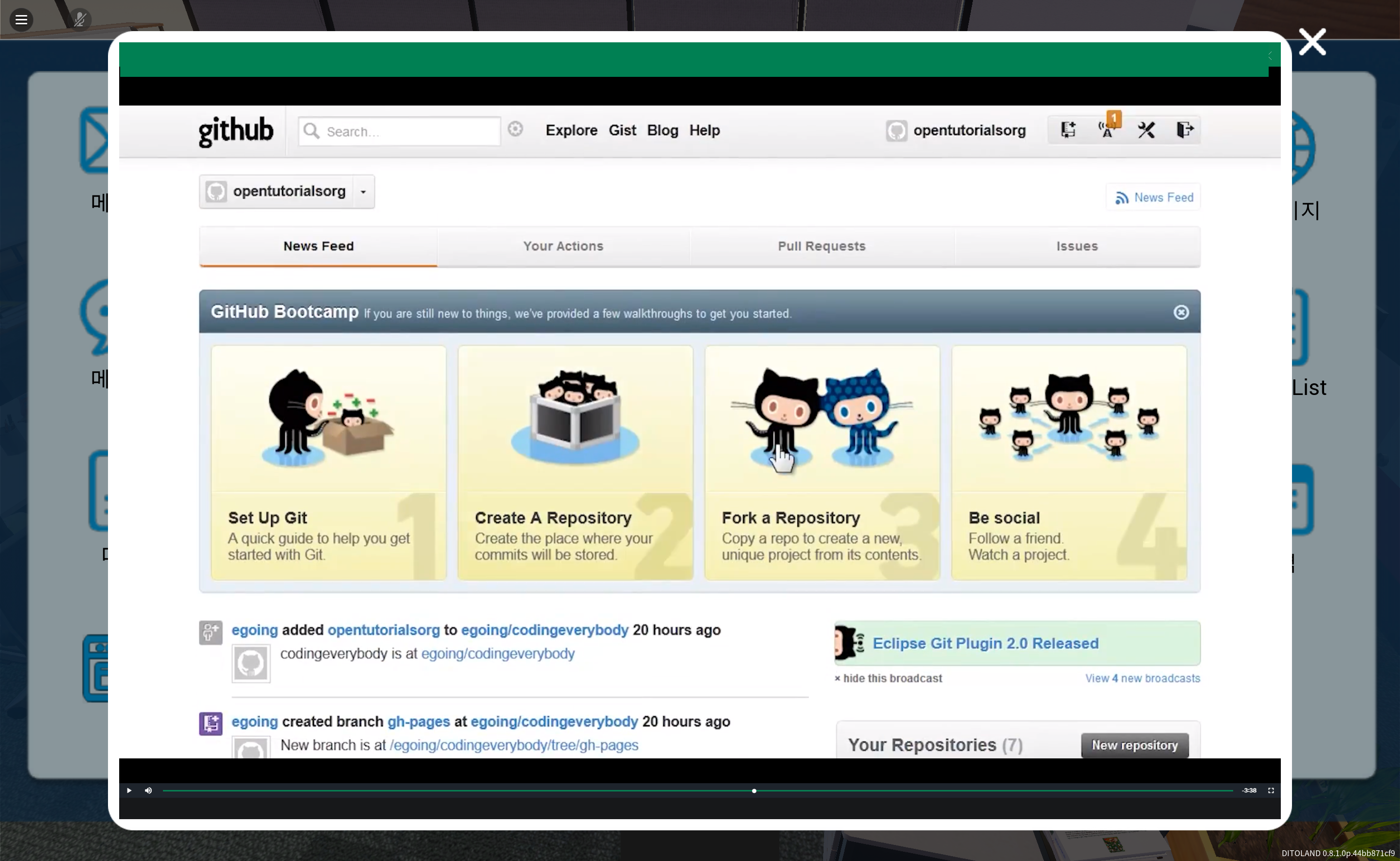Open notifications icon with badge 1

[1107, 129]
